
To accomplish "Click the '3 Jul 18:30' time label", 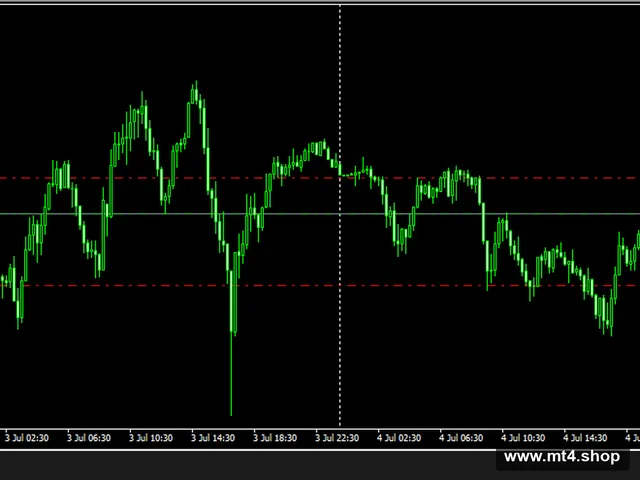I will pyautogui.click(x=275, y=438).
